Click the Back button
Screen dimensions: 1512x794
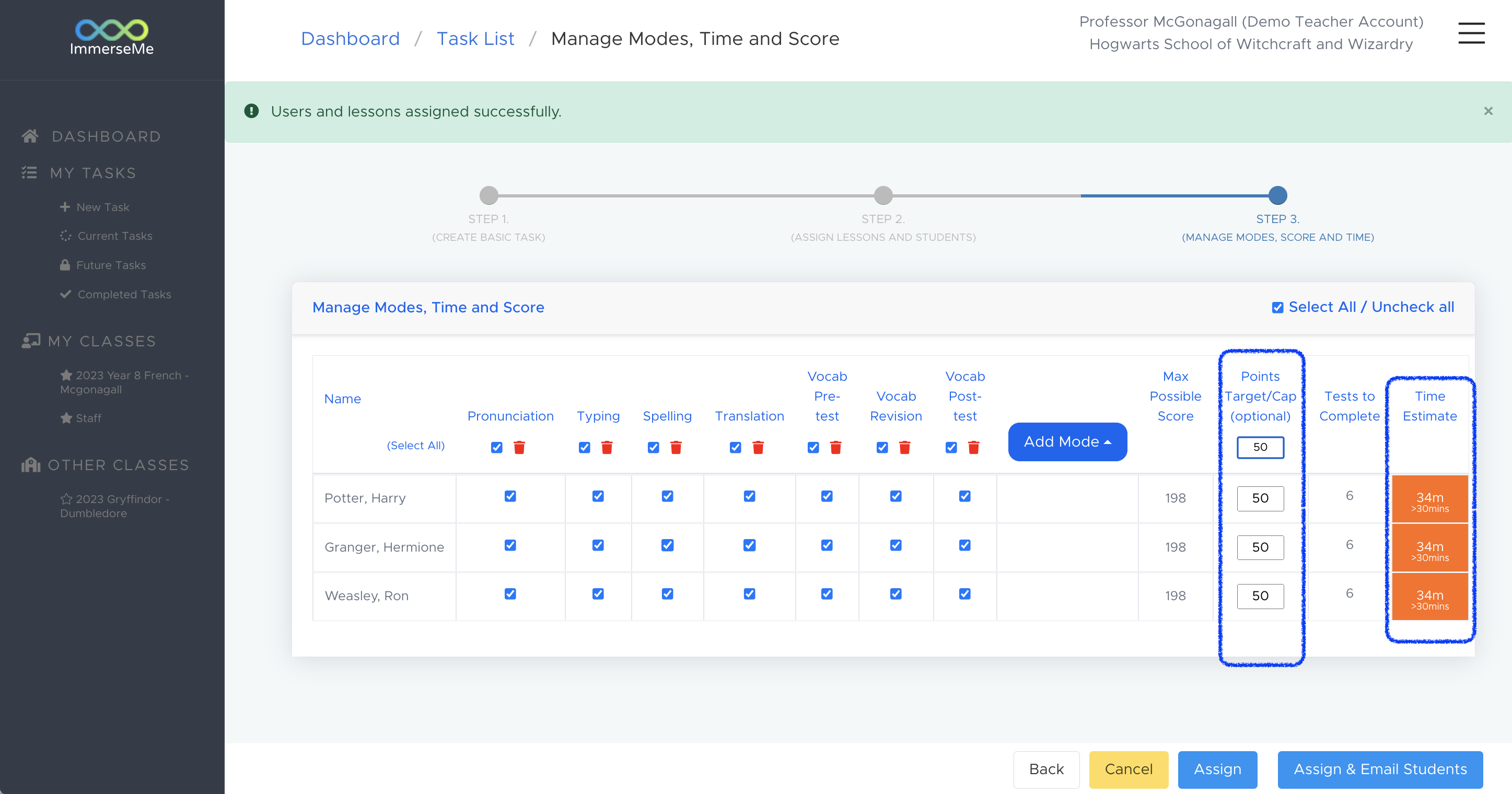[x=1046, y=769]
